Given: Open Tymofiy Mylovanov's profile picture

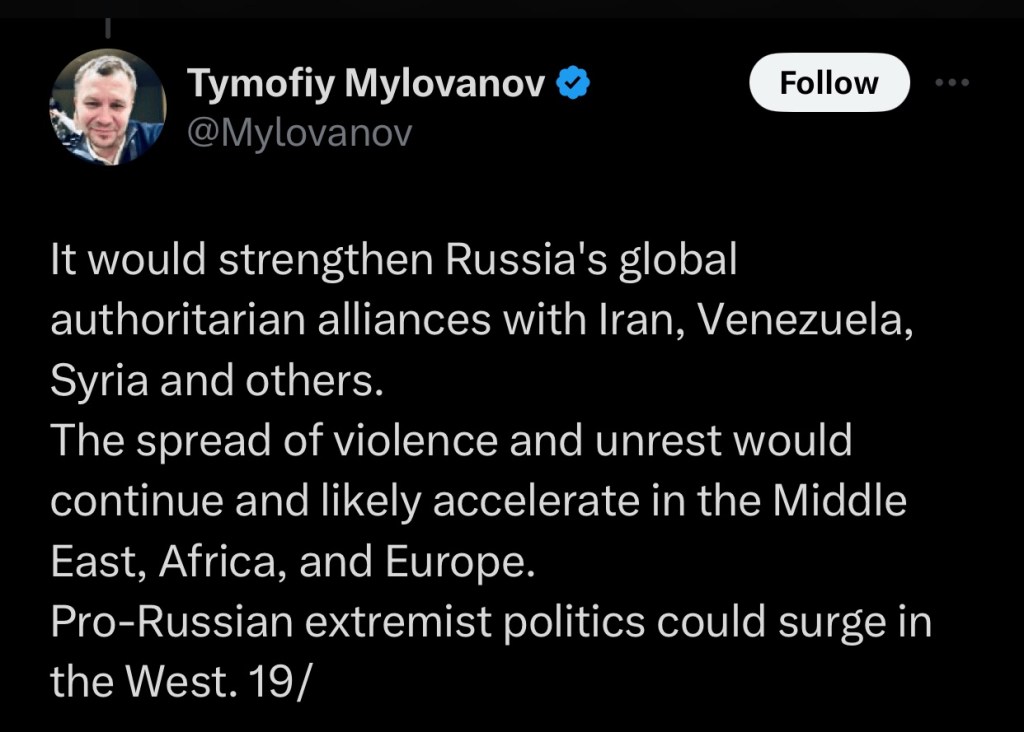Looking at the screenshot, I should tap(107, 107).
